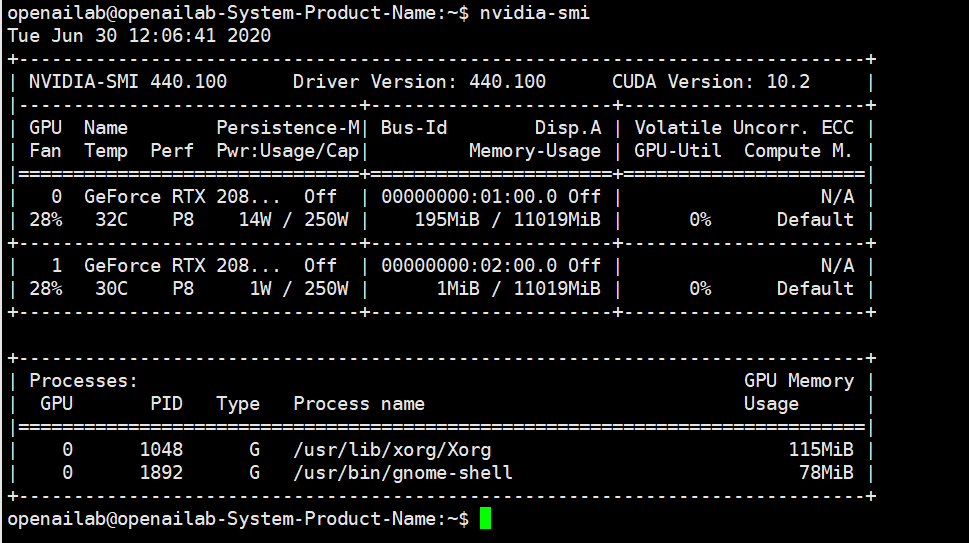Click the PID column header
Image resolution: width=969 pixels, height=543 pixels.
coord(166,404)
